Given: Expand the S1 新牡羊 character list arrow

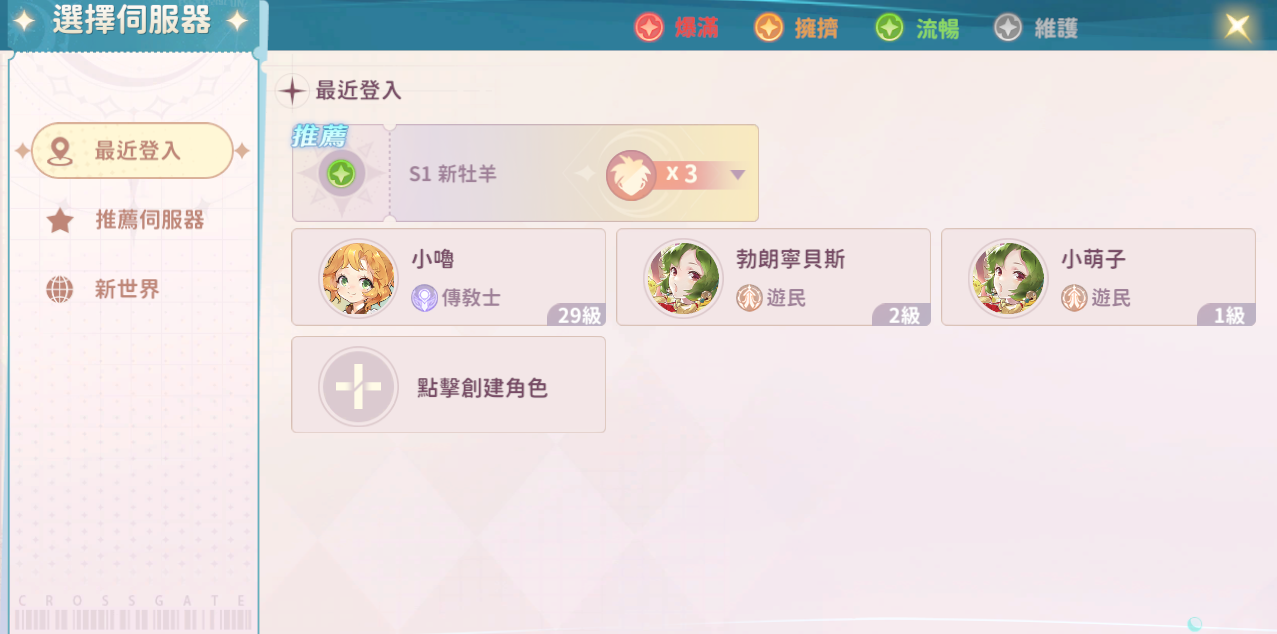Looking at the screenshot, I should point(738,175).
